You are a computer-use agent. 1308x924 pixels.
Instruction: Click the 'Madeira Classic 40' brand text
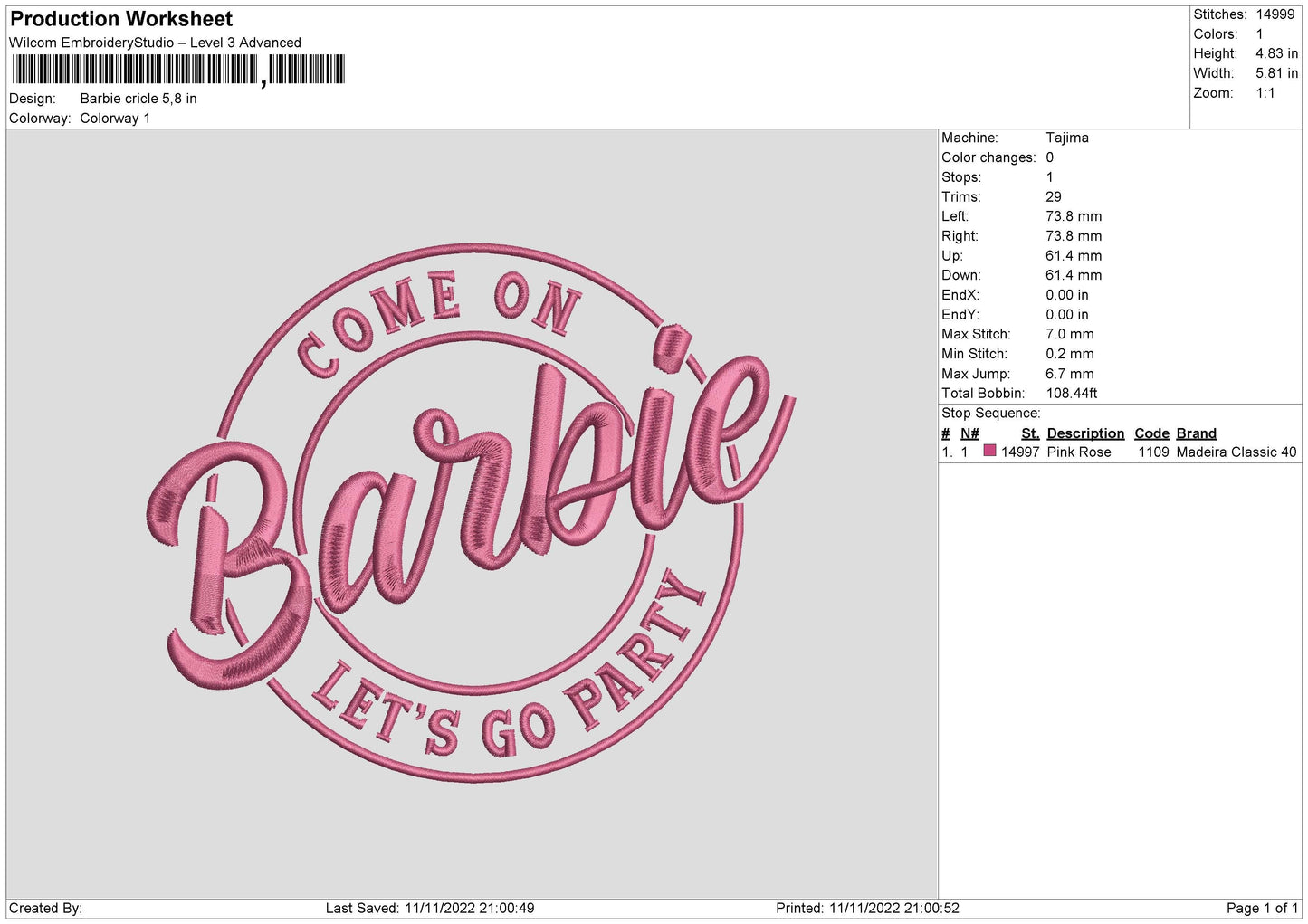pyautogui.click(x=1236, y=452)
